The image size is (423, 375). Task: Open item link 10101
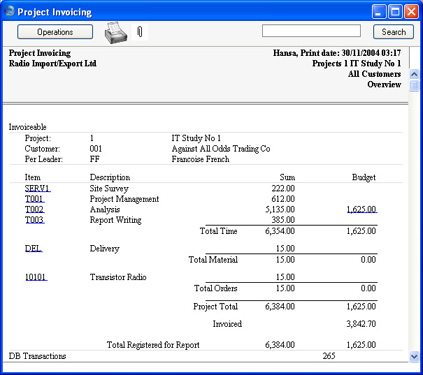[x=36, y=277]
